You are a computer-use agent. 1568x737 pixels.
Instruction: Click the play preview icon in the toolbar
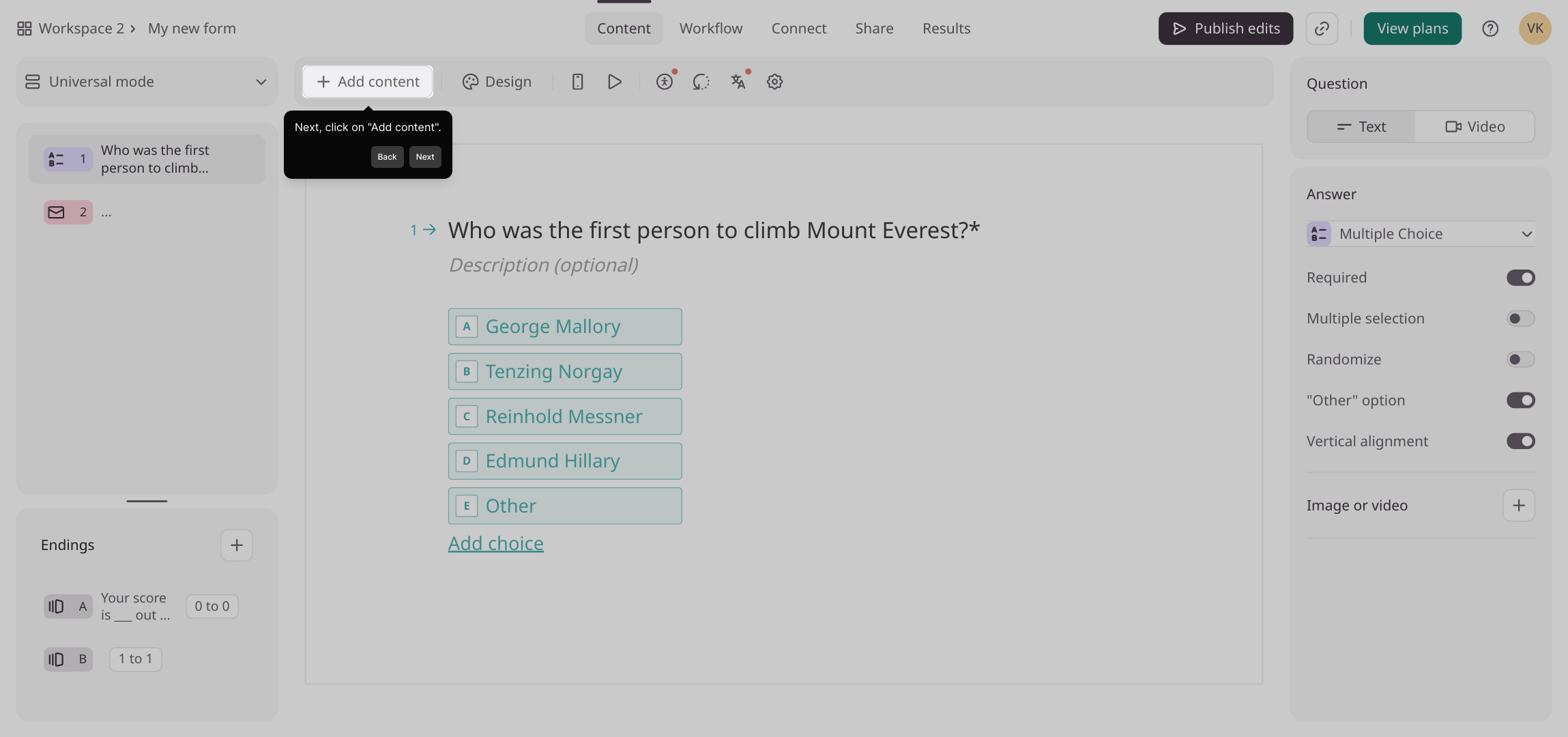pos(614,82)
